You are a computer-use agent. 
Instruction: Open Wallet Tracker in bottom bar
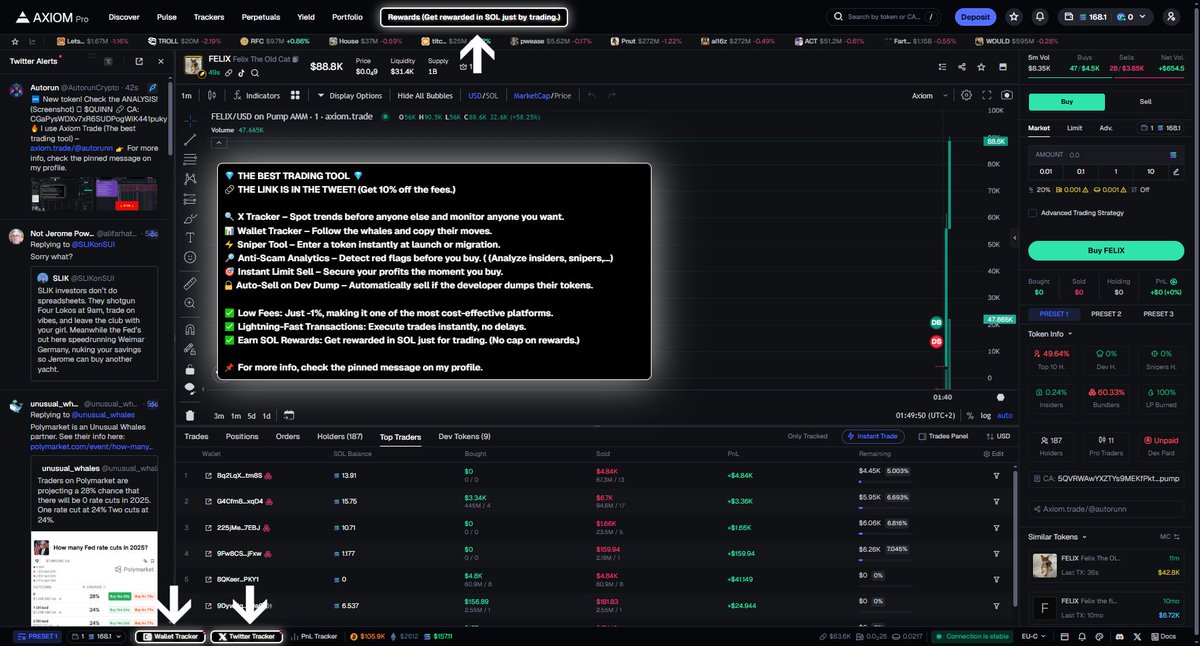point(170,636)
